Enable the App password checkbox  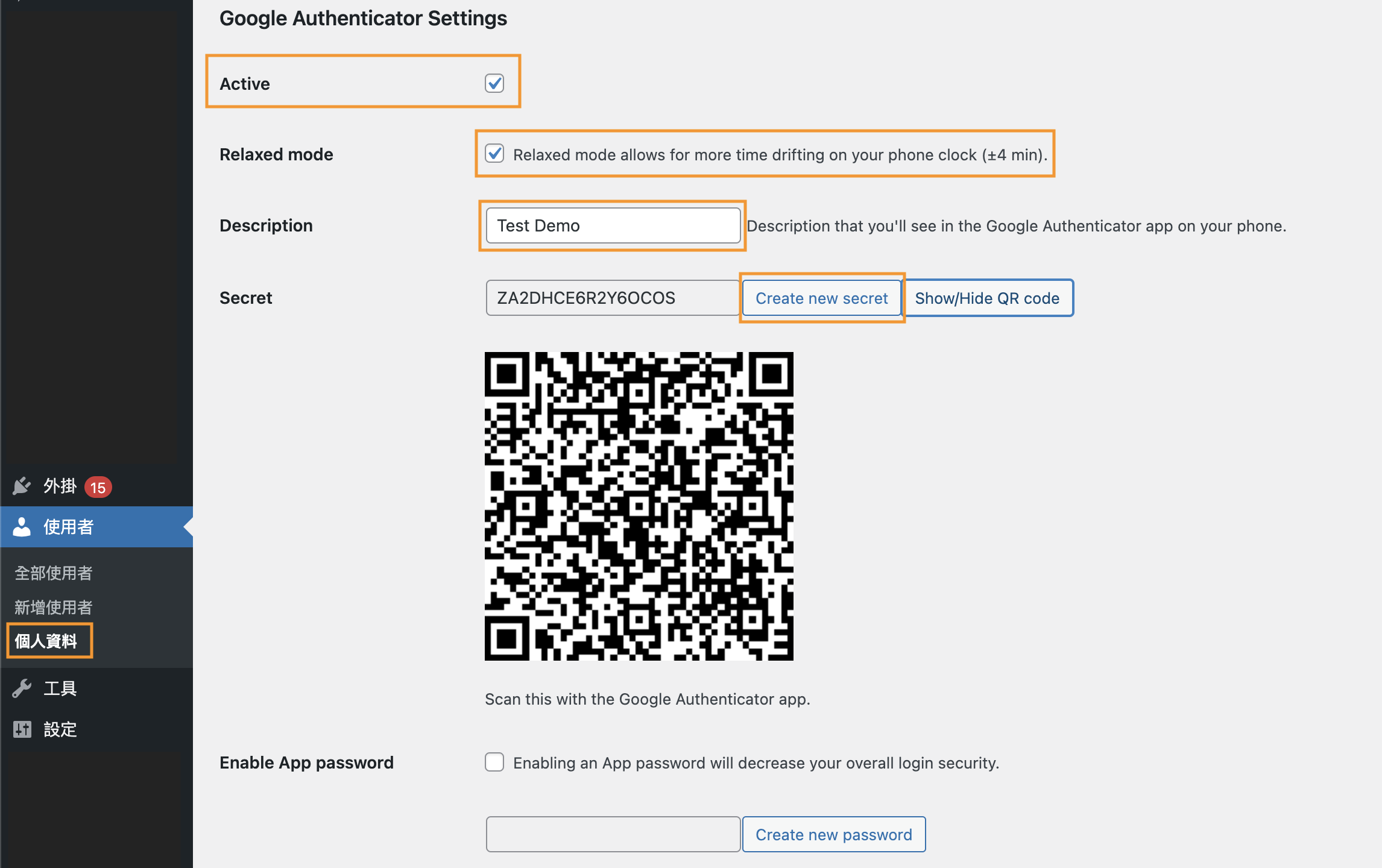click(x=494, y=763)
